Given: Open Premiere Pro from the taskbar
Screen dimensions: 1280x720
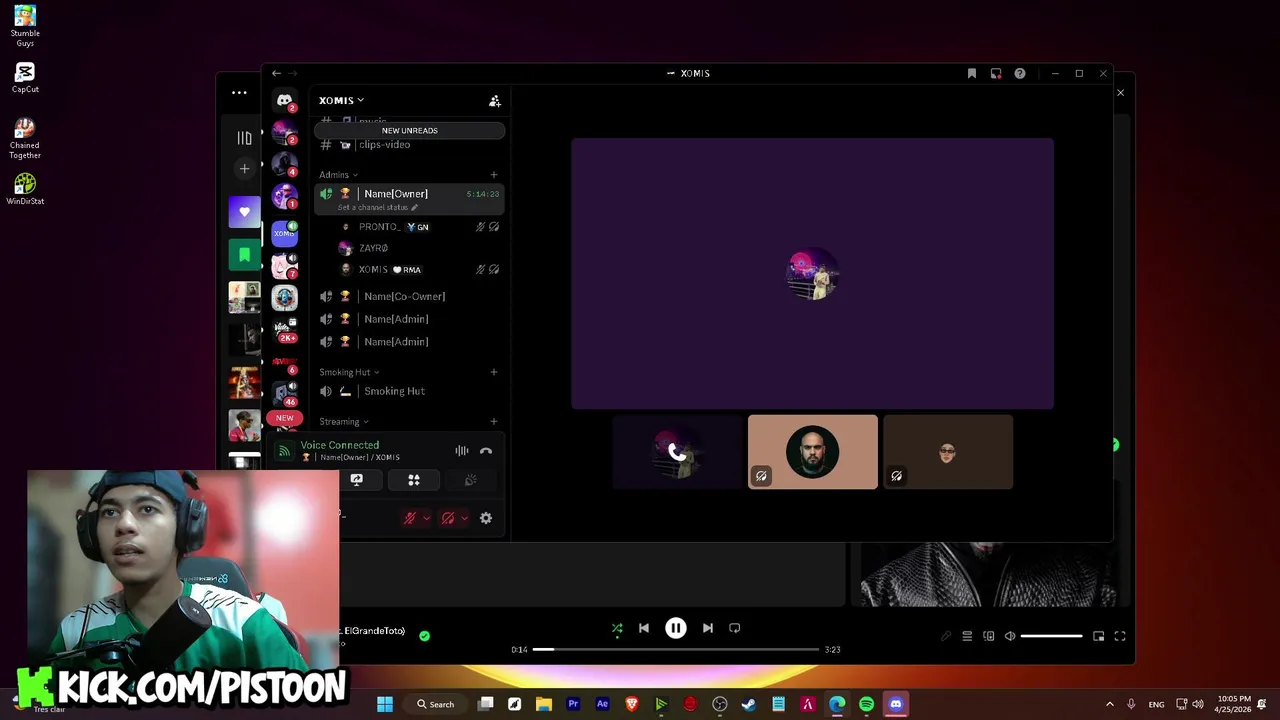Looking at the screenshot, I should 573,704.
